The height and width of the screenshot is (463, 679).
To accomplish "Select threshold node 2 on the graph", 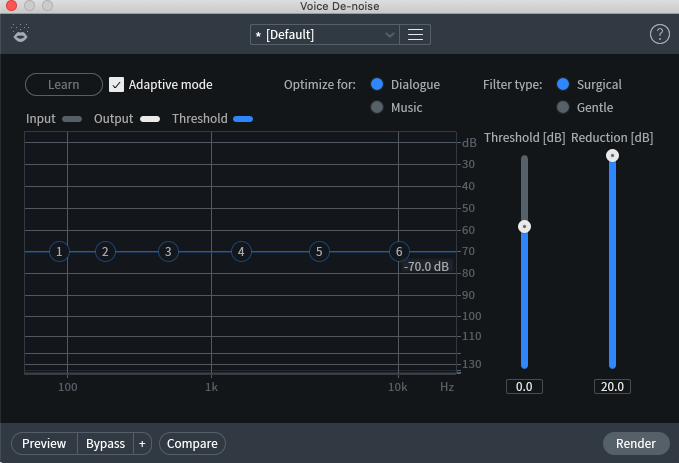I will (x=105, y=252).
